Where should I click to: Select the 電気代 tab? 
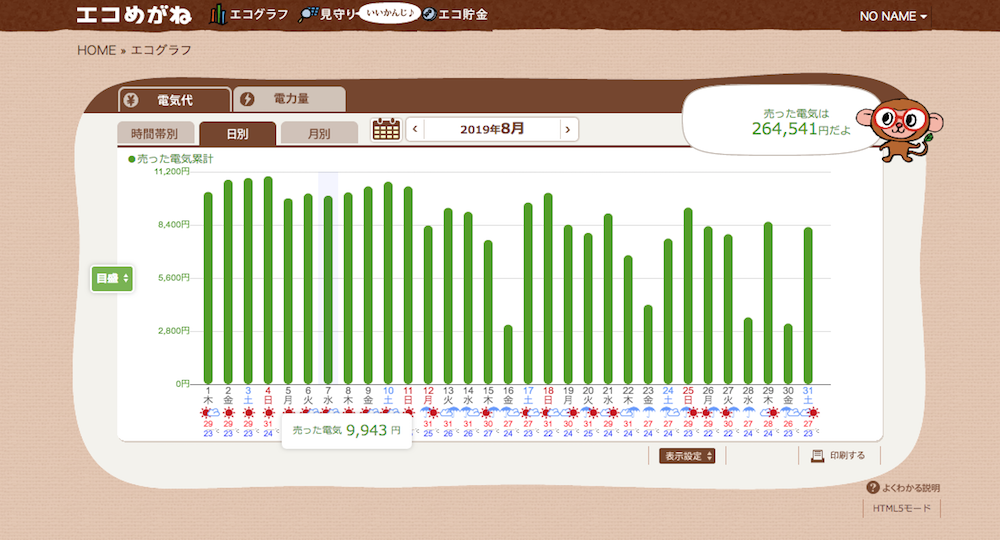click(174, 100)
